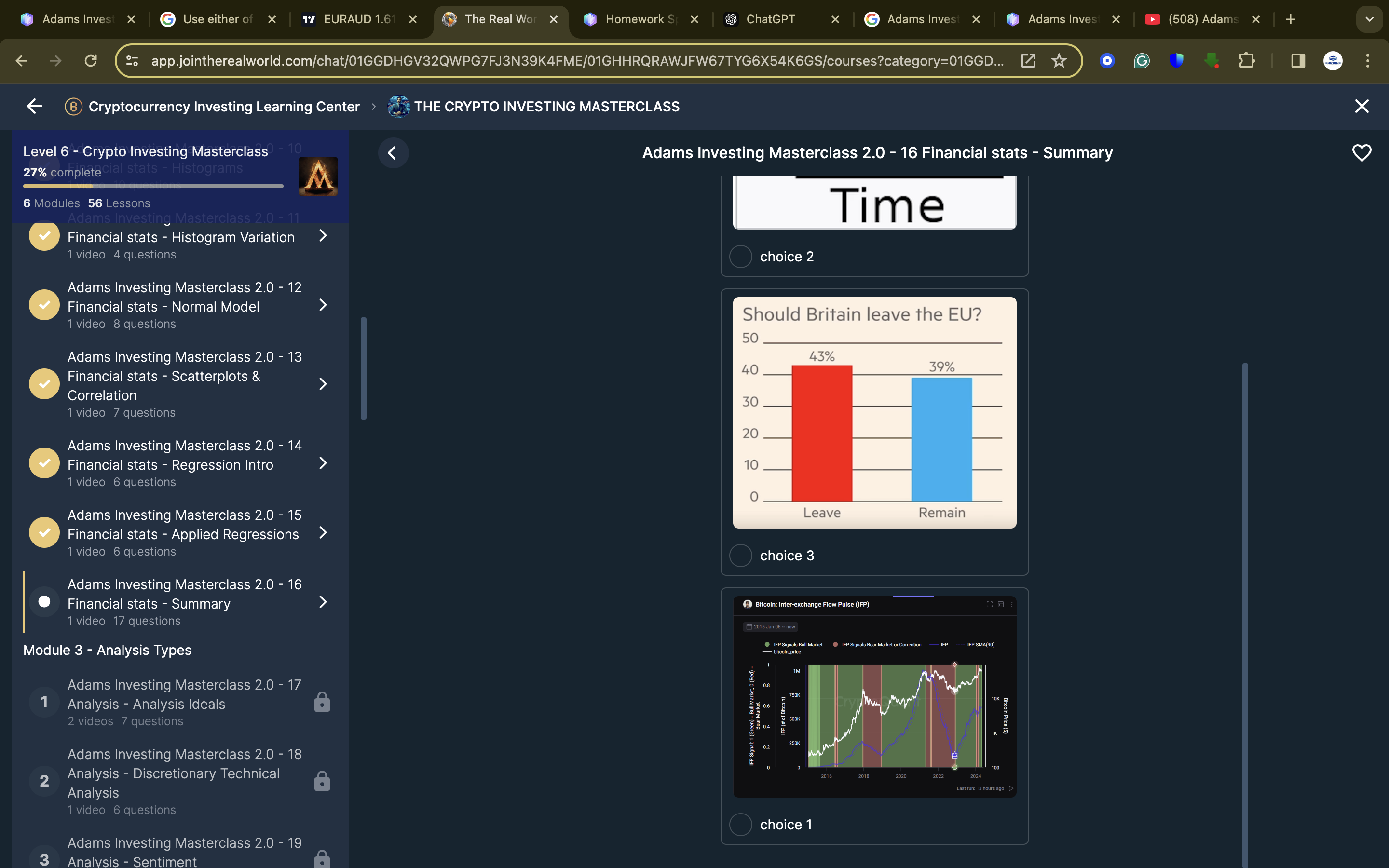The width and height of the screenshot is (1389, 868).
Task: Click completed checkmark for Scatterplots & Correlation
Action: click(44, 384)
